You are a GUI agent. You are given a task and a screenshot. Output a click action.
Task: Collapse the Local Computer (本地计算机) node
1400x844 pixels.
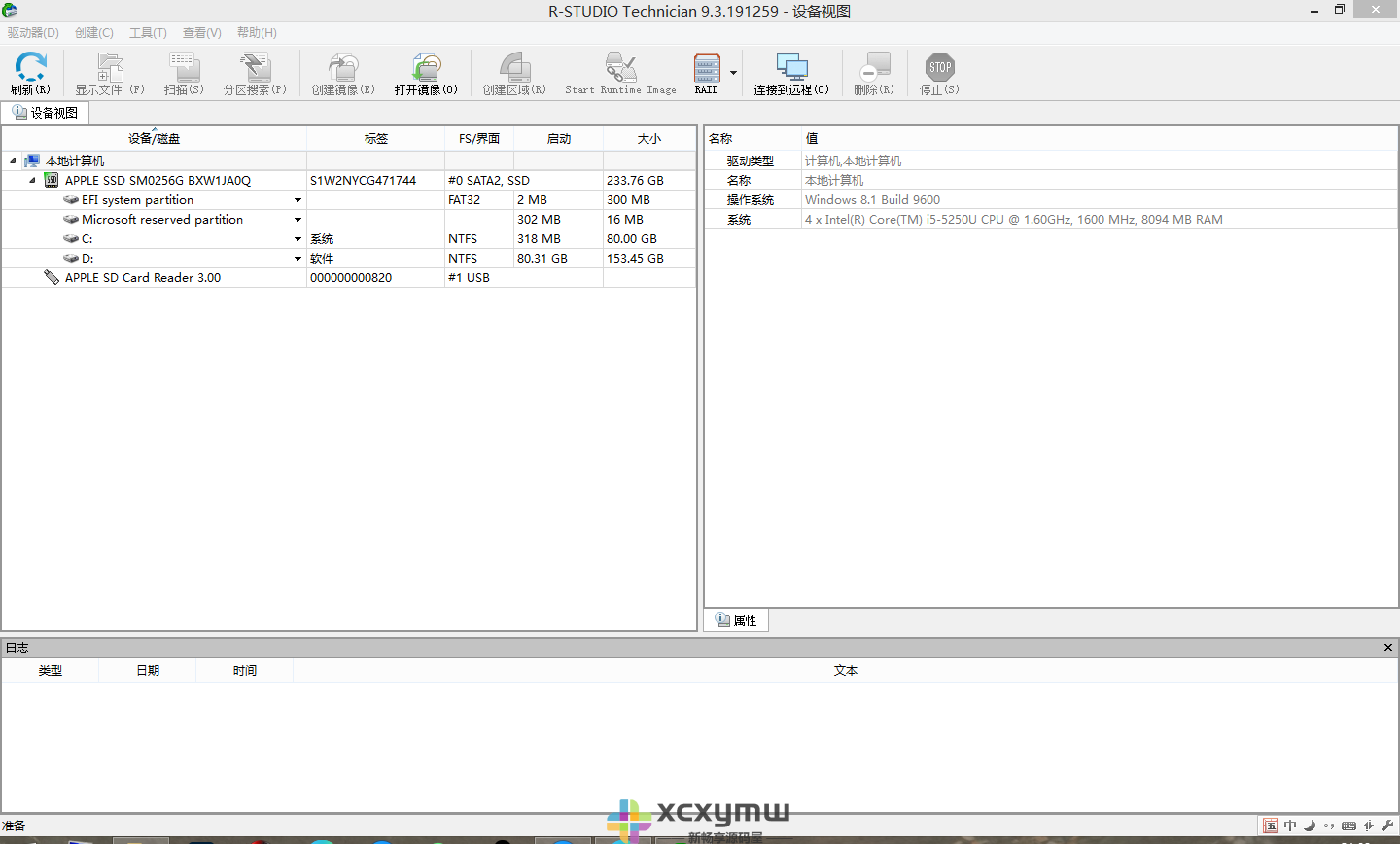(13, 160)
